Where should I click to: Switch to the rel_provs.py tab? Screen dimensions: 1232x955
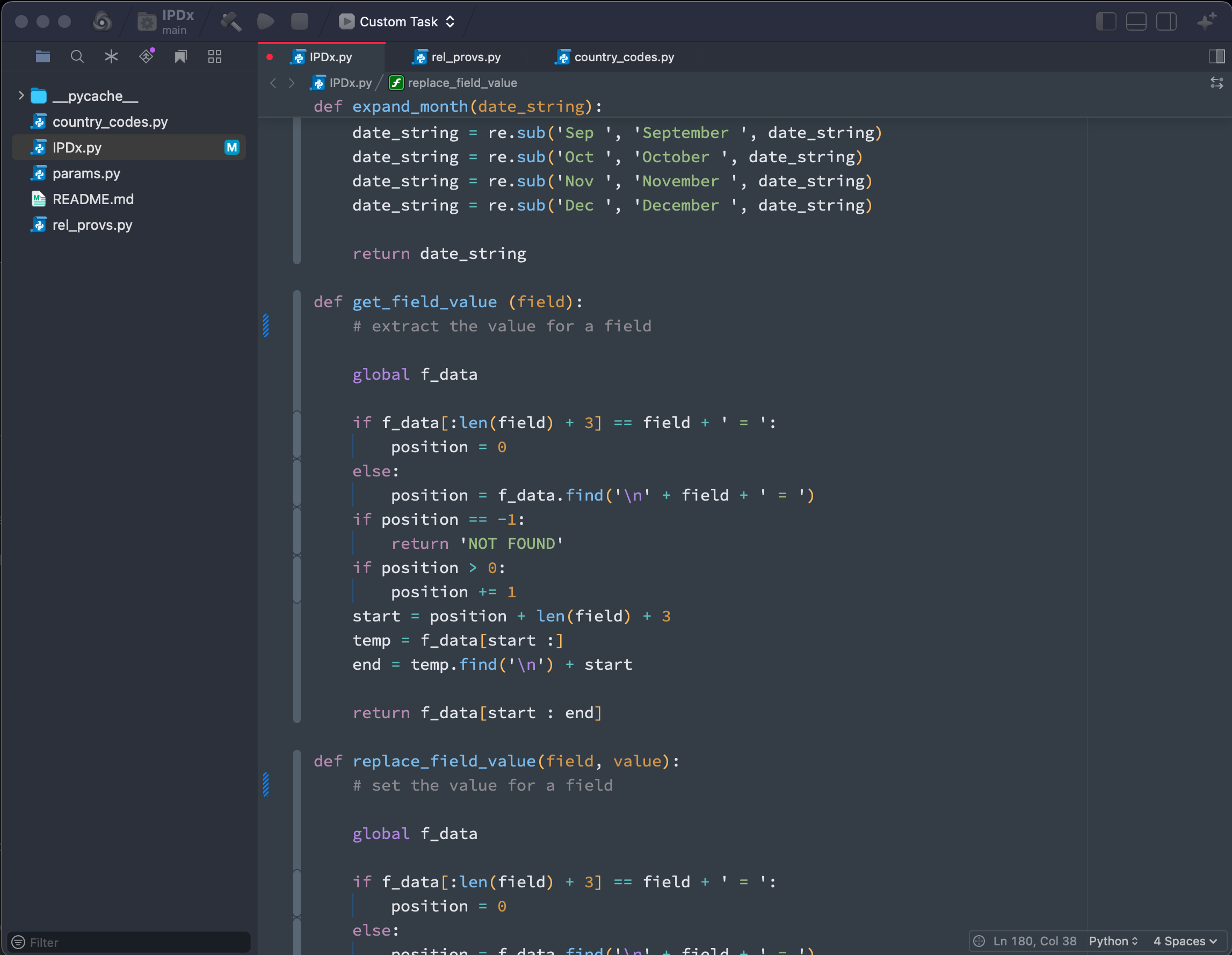coord(465,57)
